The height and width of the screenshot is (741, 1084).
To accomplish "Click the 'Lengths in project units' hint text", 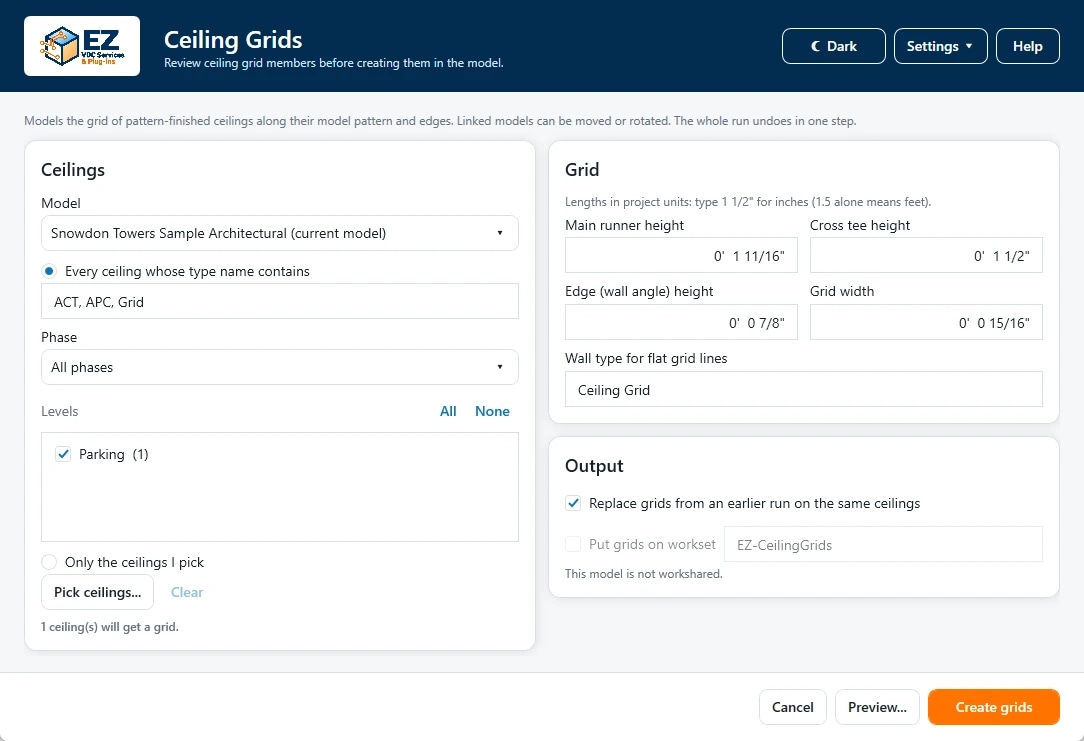I will 748,202.
